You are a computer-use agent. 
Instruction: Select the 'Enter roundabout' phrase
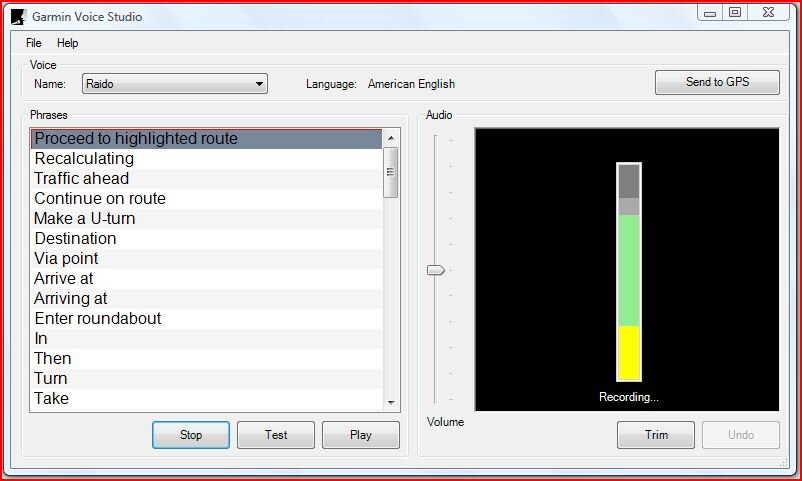pyautogui.click(x=206, y=318)
